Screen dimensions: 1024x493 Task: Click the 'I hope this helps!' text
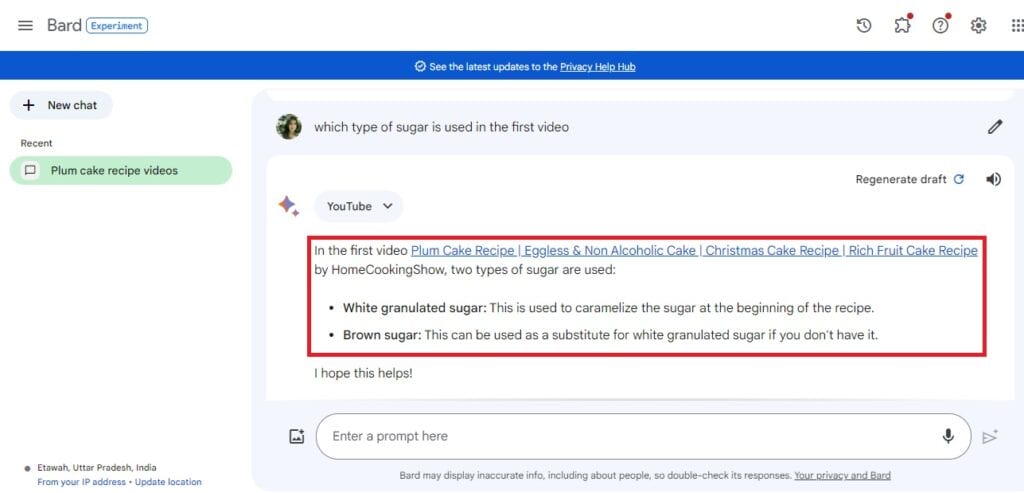(363, 374)
